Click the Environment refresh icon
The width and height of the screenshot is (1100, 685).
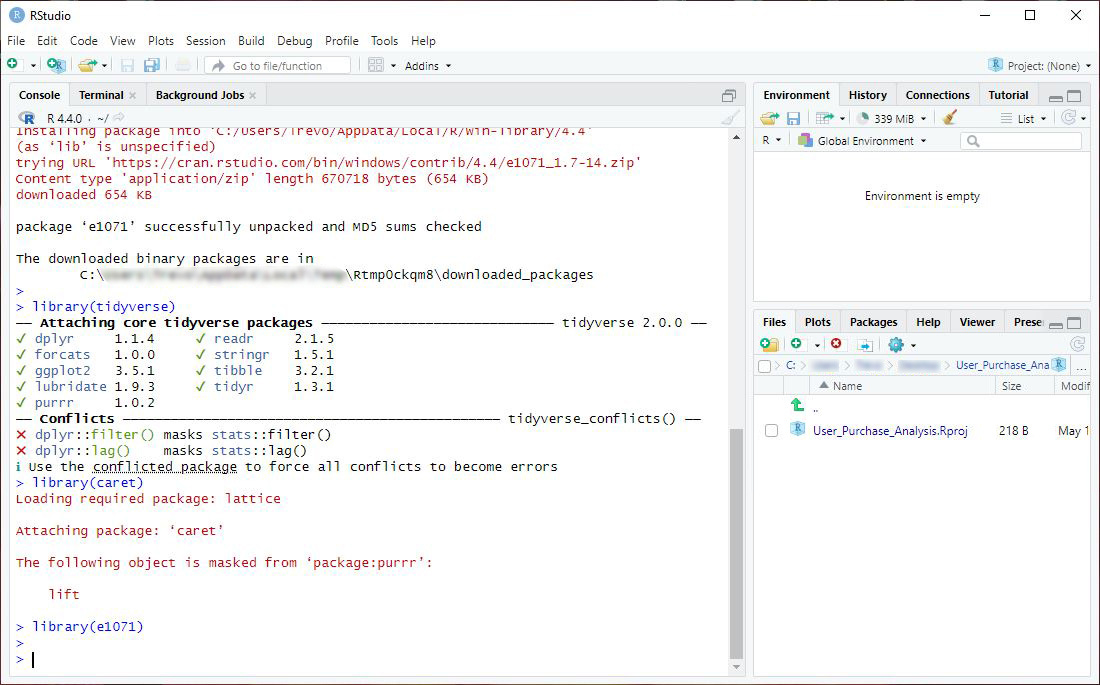click(1068, 117)
